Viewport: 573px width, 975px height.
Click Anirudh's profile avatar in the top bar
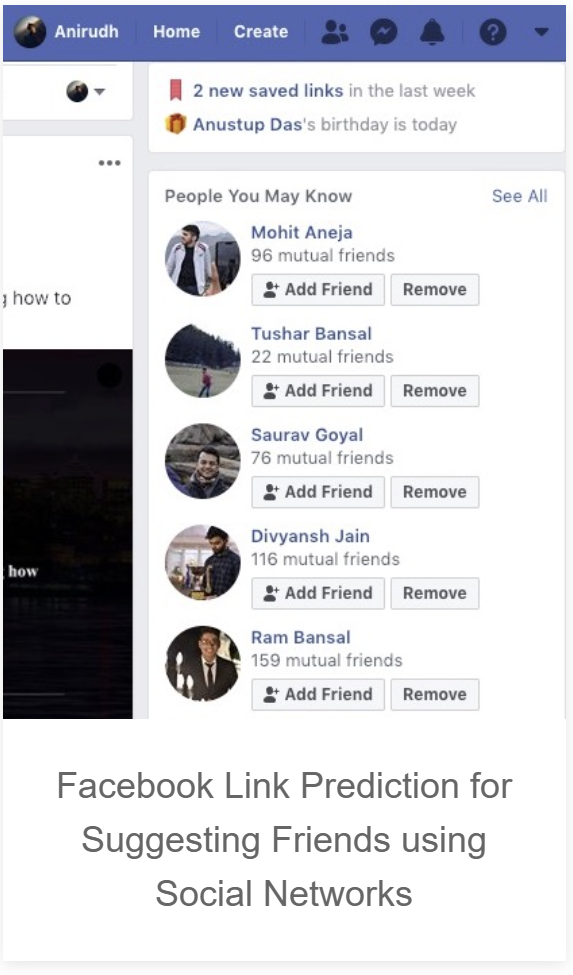click(x=29, y=32)
